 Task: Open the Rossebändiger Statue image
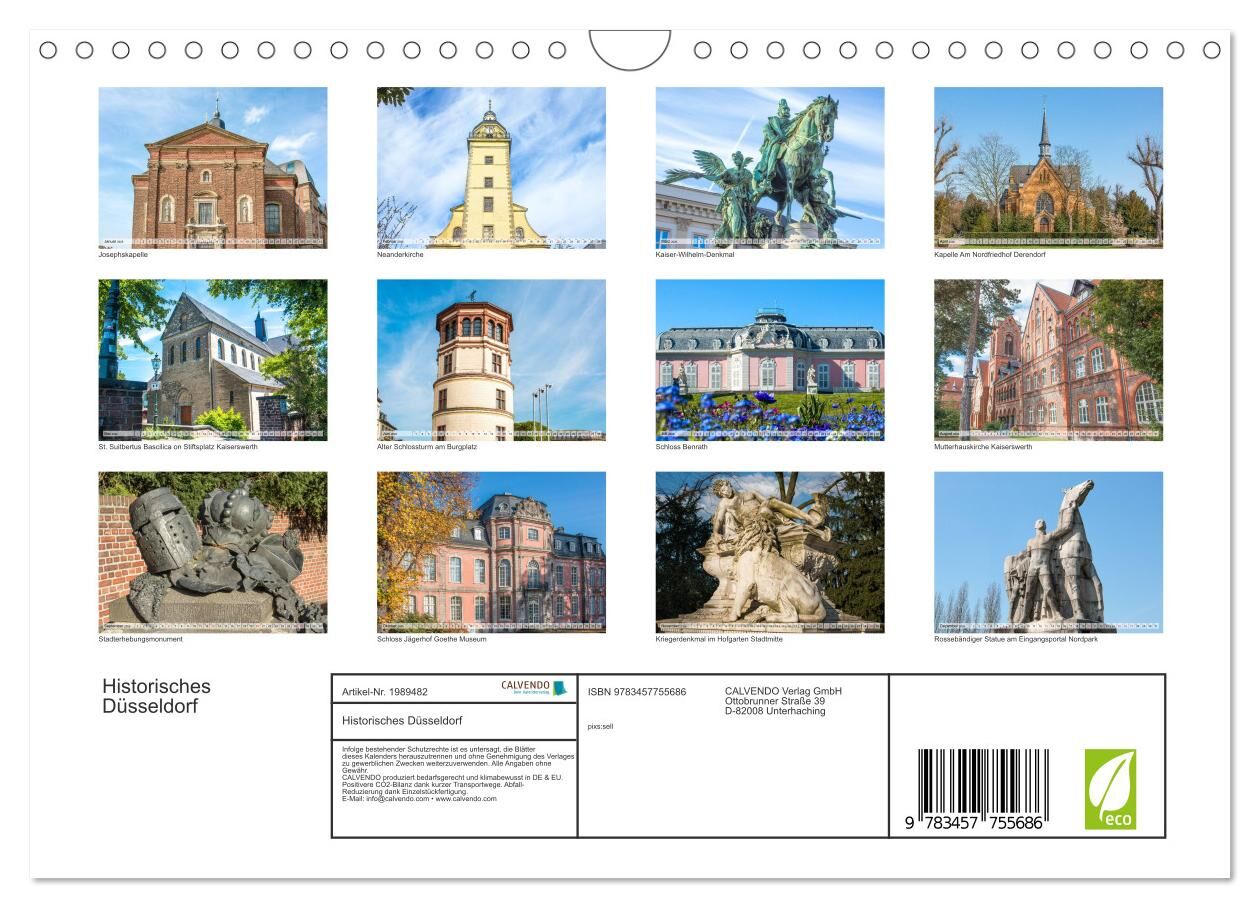(x=1048, y=552)
